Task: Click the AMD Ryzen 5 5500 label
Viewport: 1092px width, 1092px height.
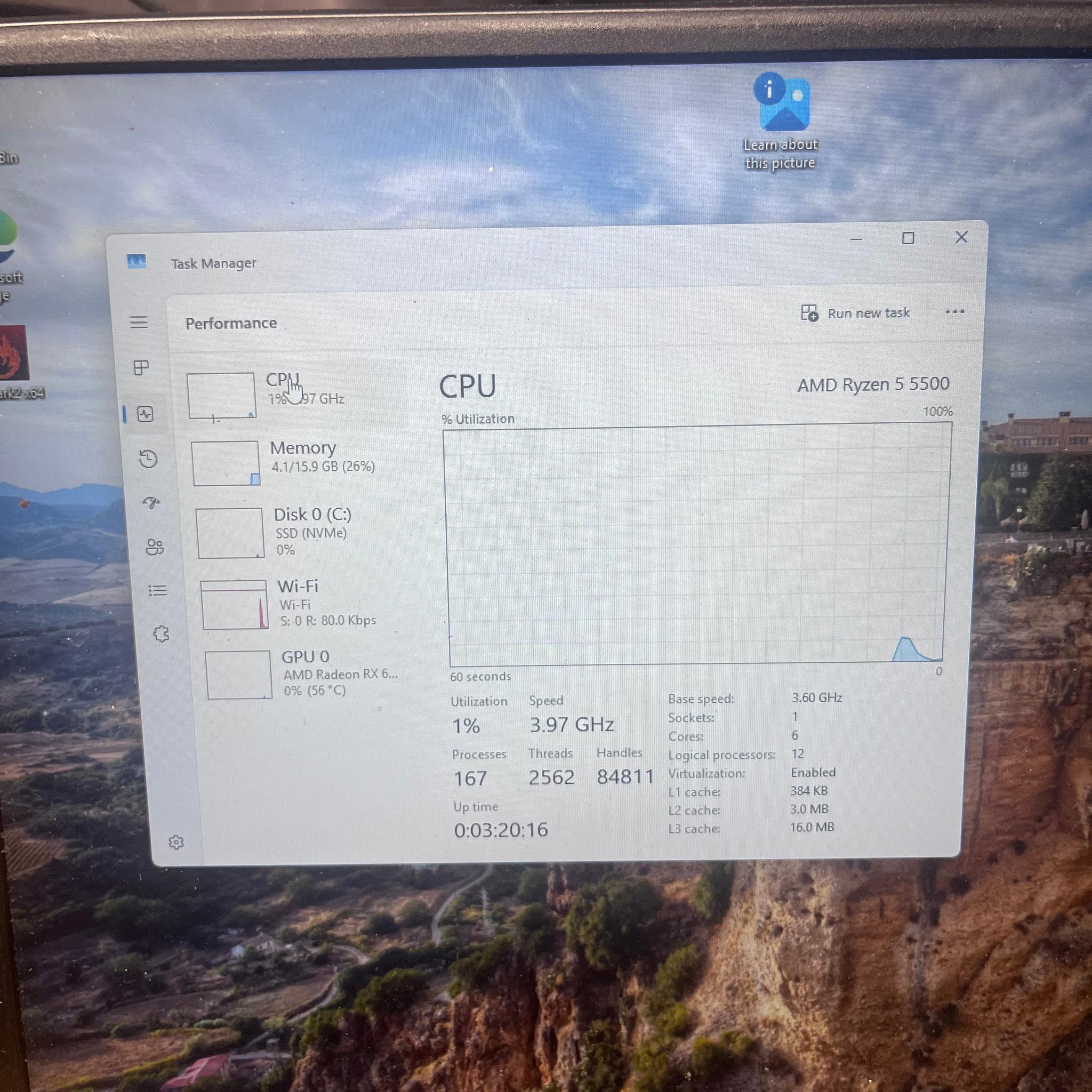Action: (873, 384)
